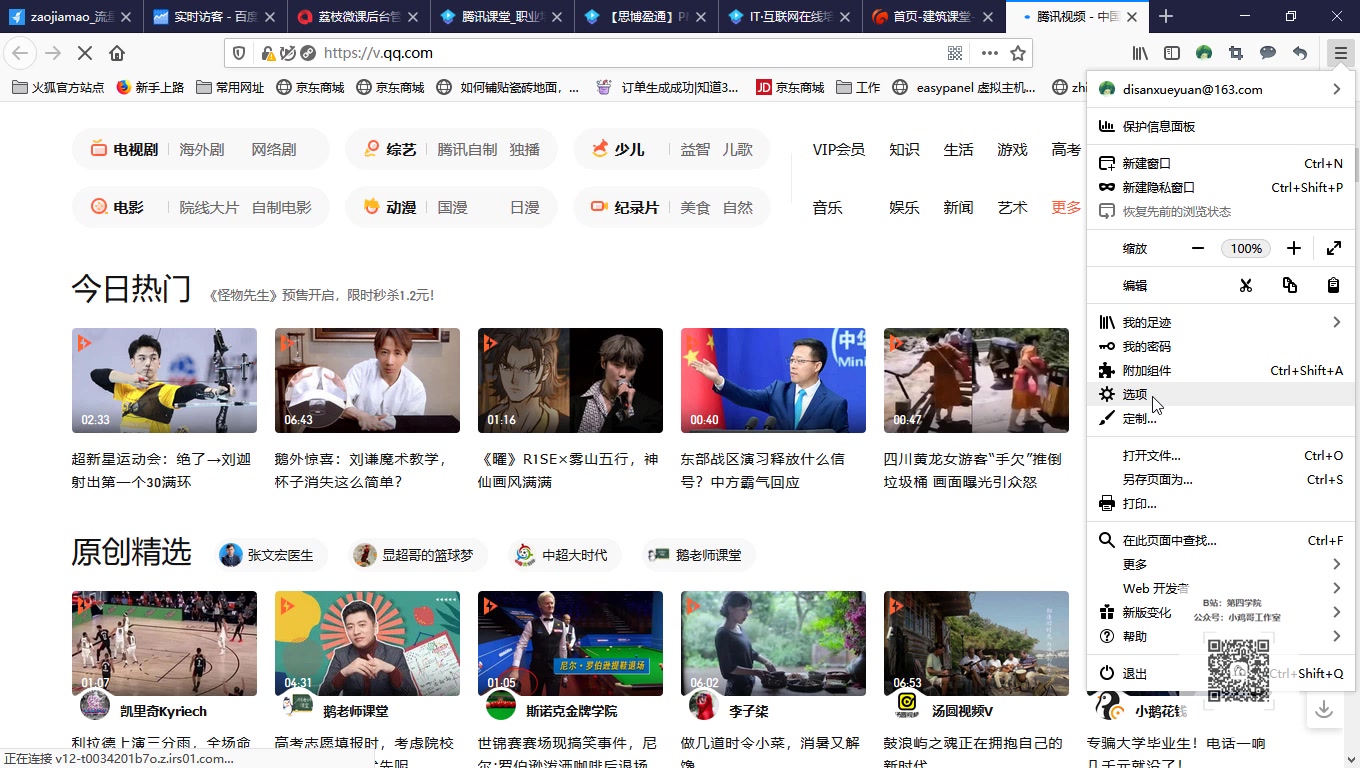Open 保护信息面板 menu entry
1360x768 pixels.
pyautogui.click(x=1221, y=126)
